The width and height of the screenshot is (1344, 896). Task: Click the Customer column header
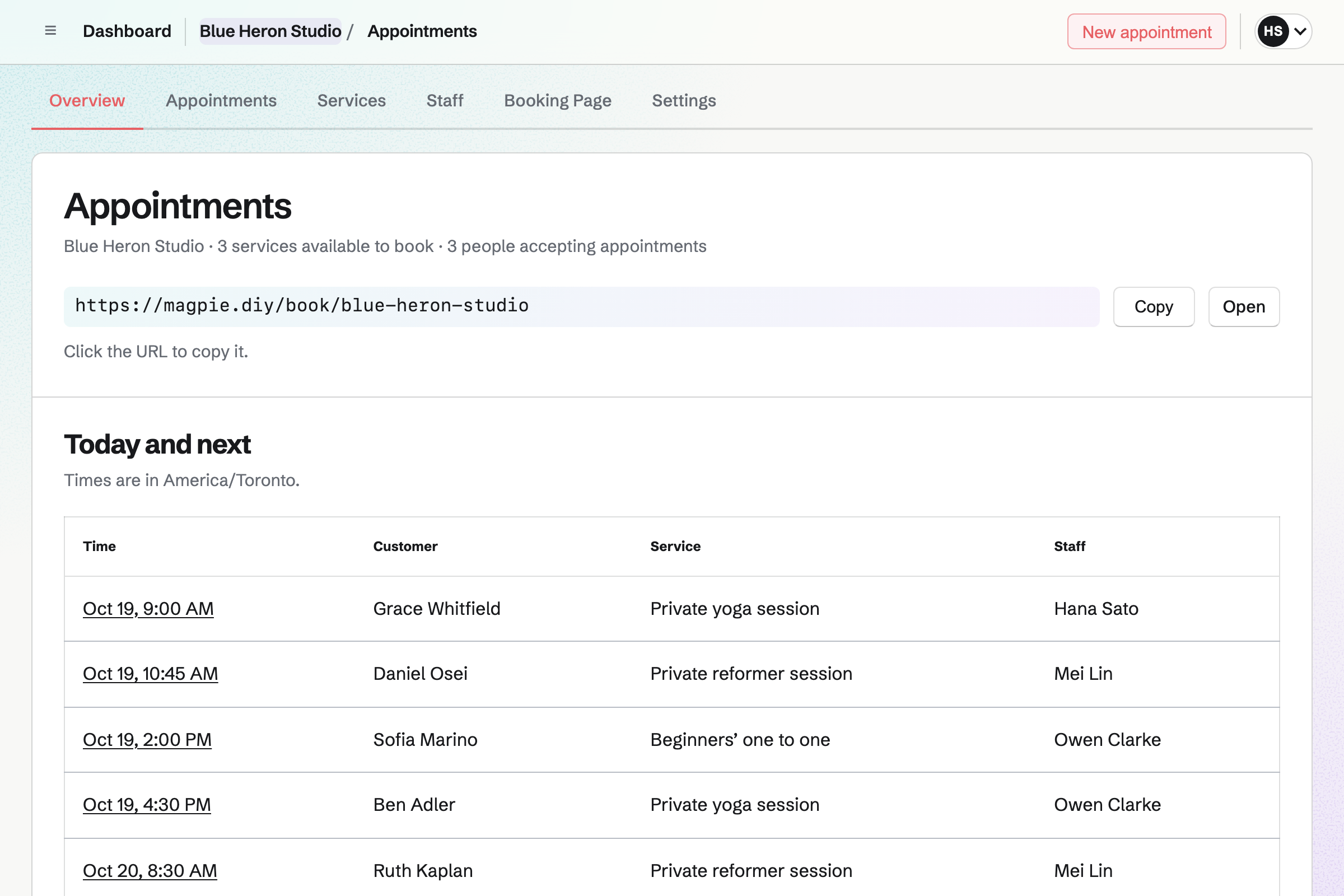coord(405,547)
